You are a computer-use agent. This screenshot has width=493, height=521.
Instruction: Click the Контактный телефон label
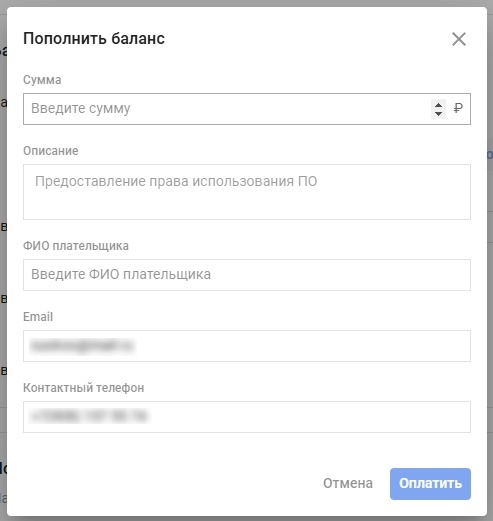(x=83, y=388)
